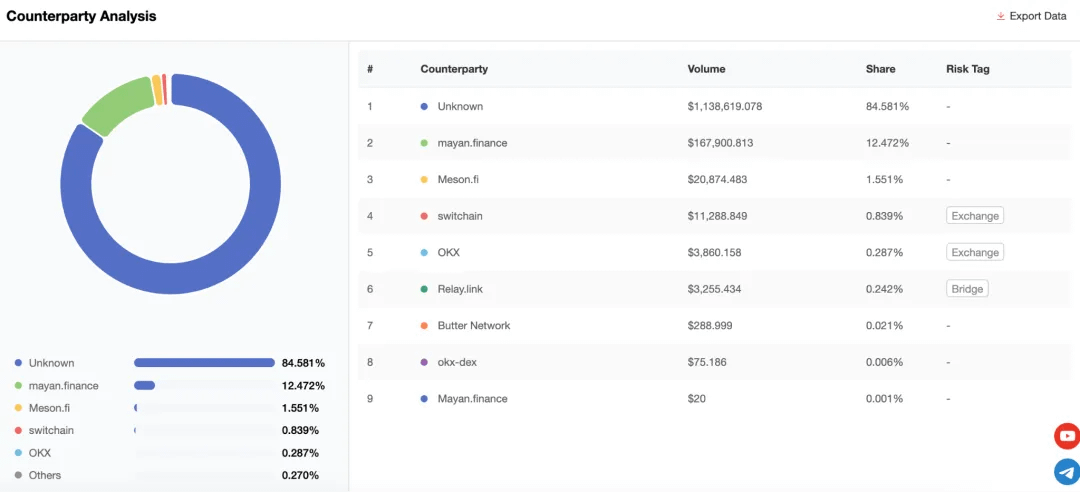The height and width of the screenshot is (492, 1080).
Task: Toggle Unknown series in chart legend
Action: [x=45, y=363]
